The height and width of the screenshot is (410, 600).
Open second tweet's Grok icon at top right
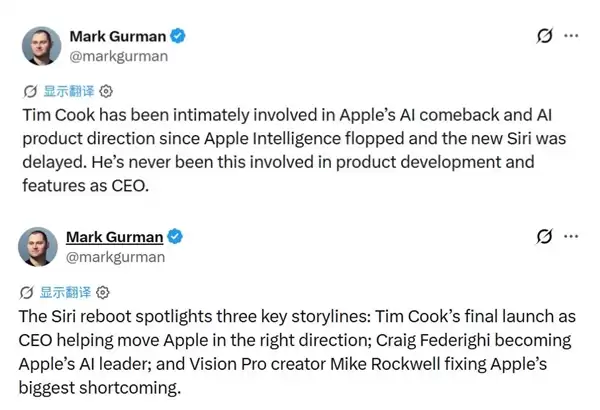[x=544, y=236]
